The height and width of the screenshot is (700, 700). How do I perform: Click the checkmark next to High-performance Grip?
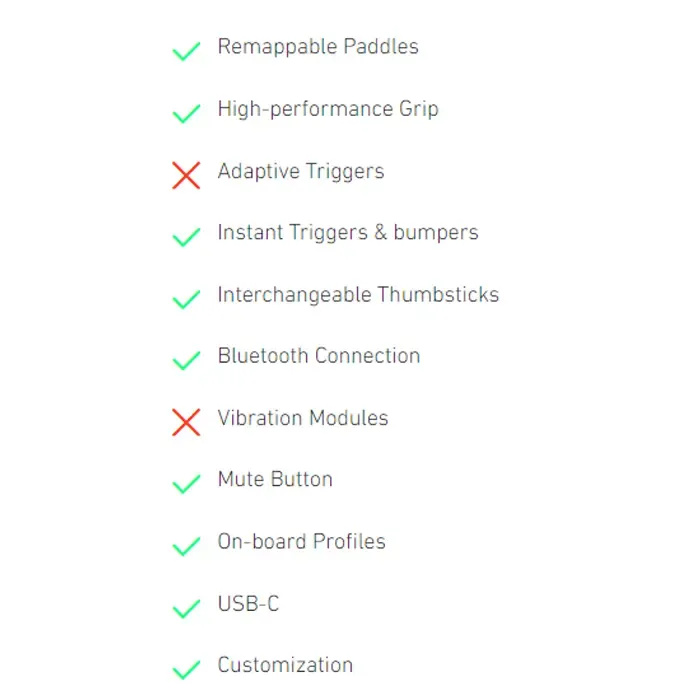coord(186,113)
